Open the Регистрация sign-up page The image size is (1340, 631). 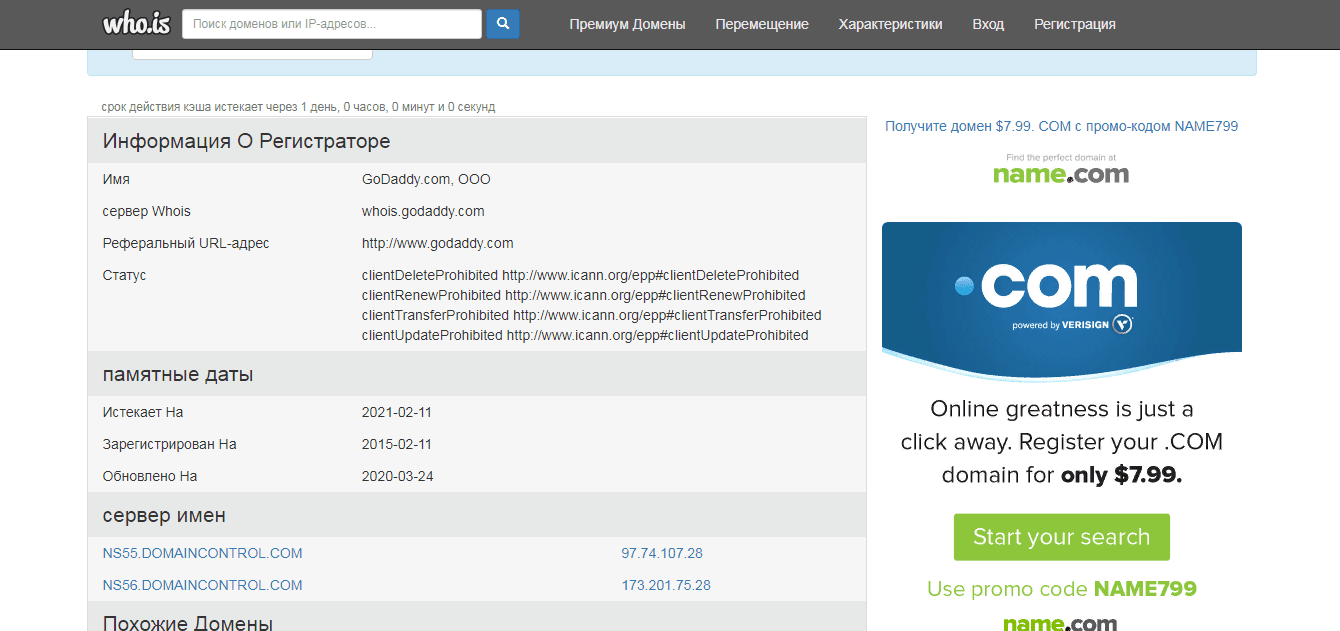[1074, 24]
